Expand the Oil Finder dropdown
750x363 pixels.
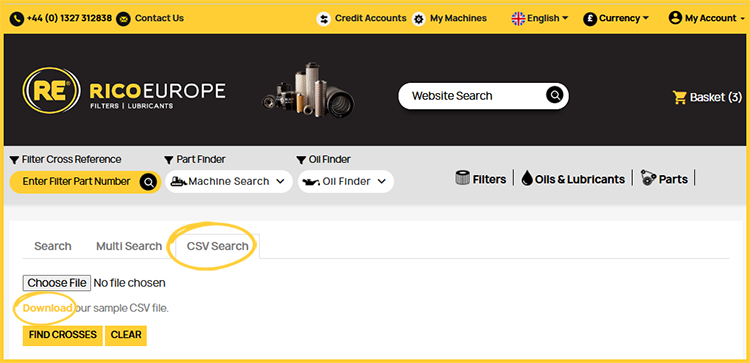[x=346, y=182]
